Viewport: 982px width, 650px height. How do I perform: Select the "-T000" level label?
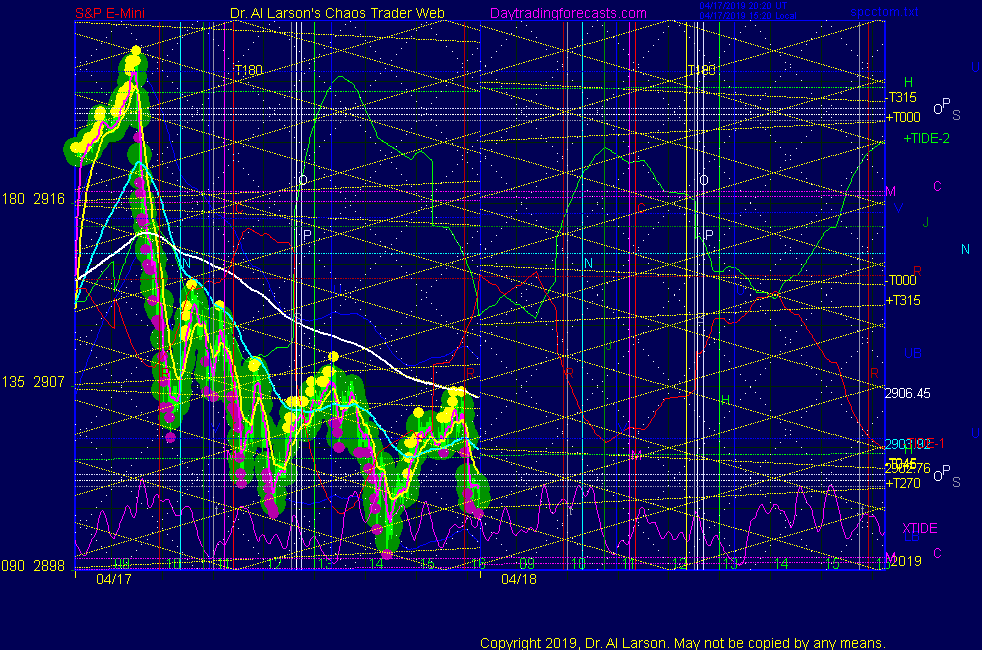(x=901, y=280)
